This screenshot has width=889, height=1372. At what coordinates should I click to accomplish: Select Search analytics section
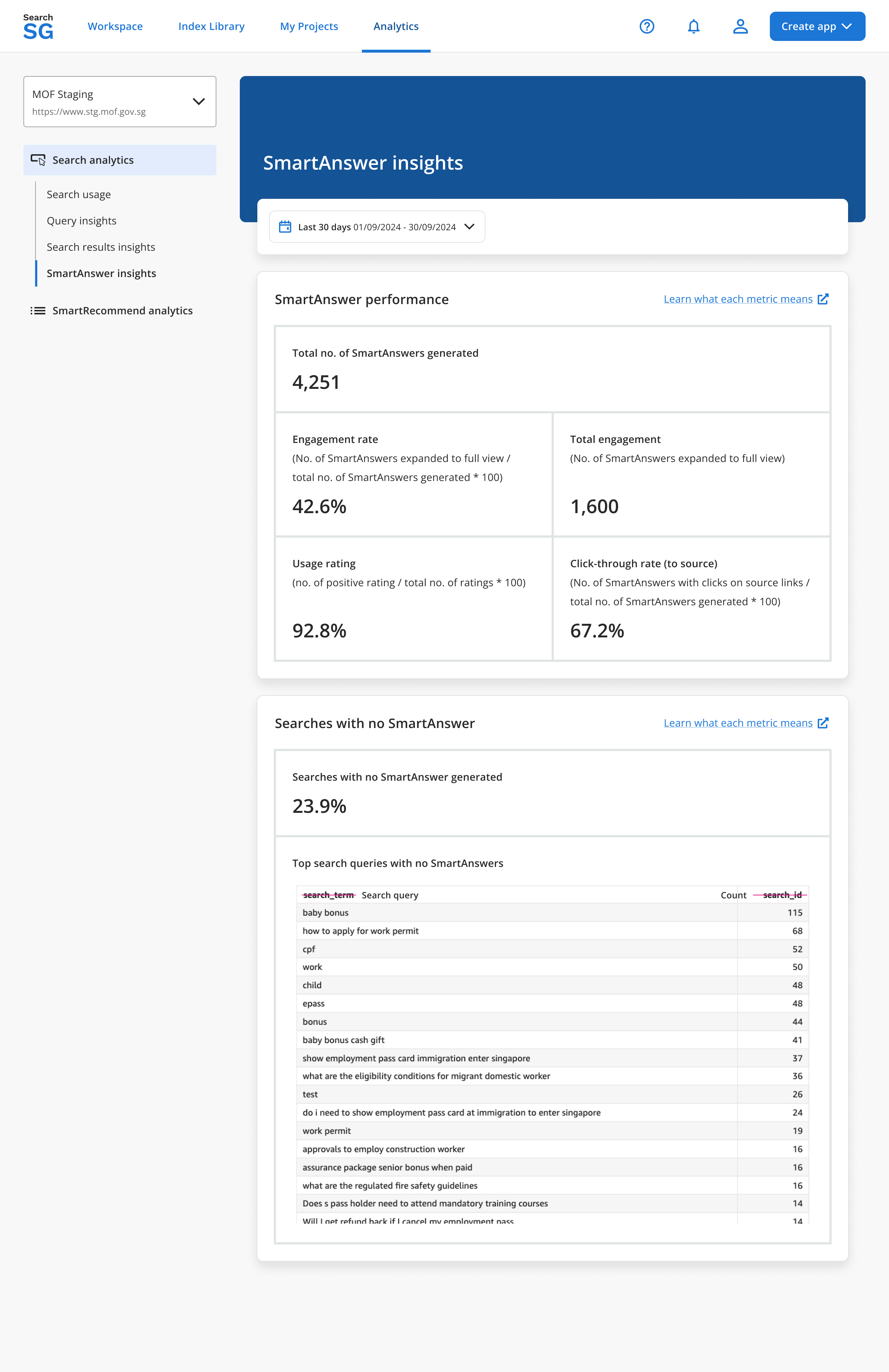[120, 160]
